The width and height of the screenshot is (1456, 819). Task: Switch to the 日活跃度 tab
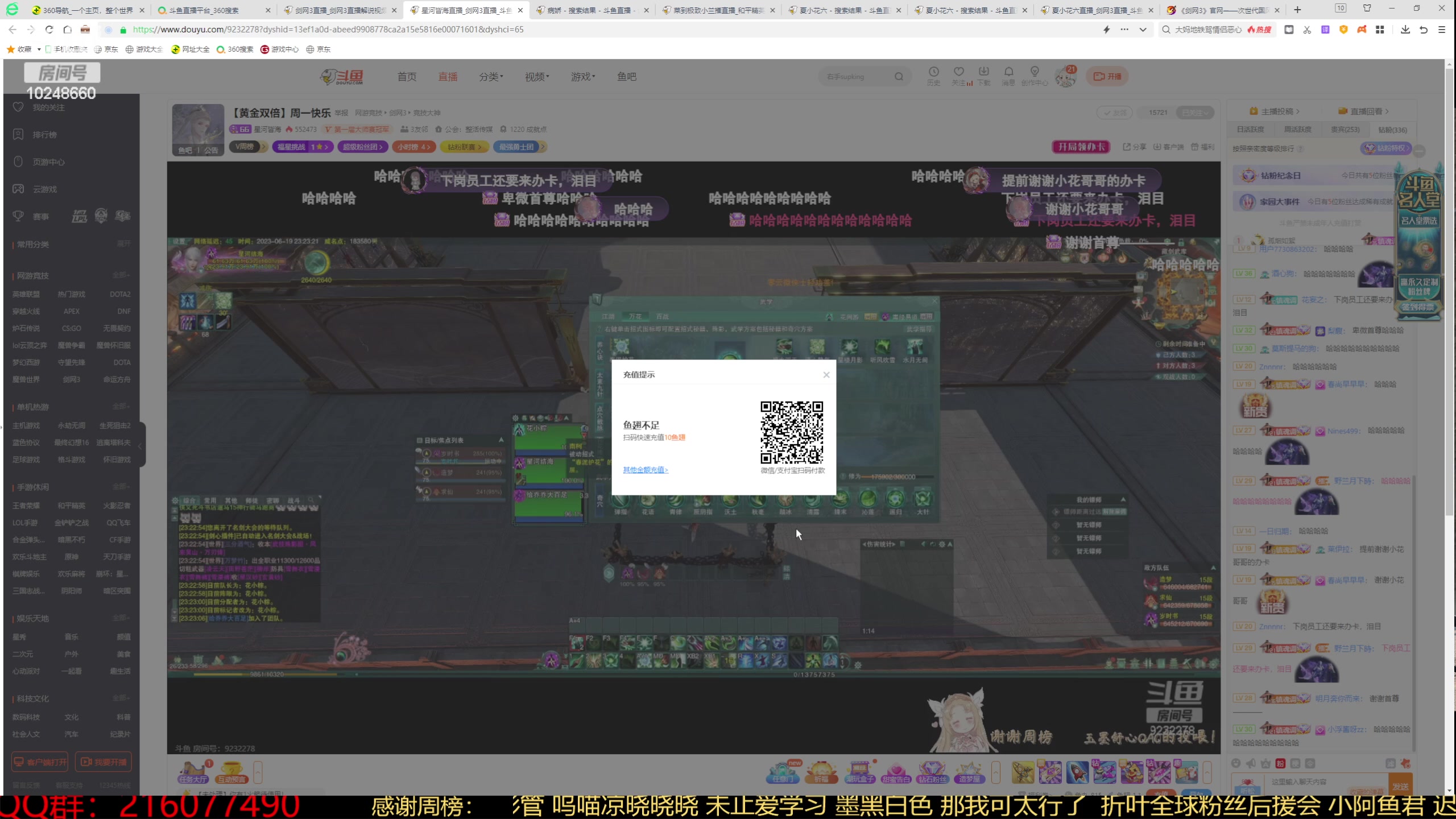pos(1250,130)
